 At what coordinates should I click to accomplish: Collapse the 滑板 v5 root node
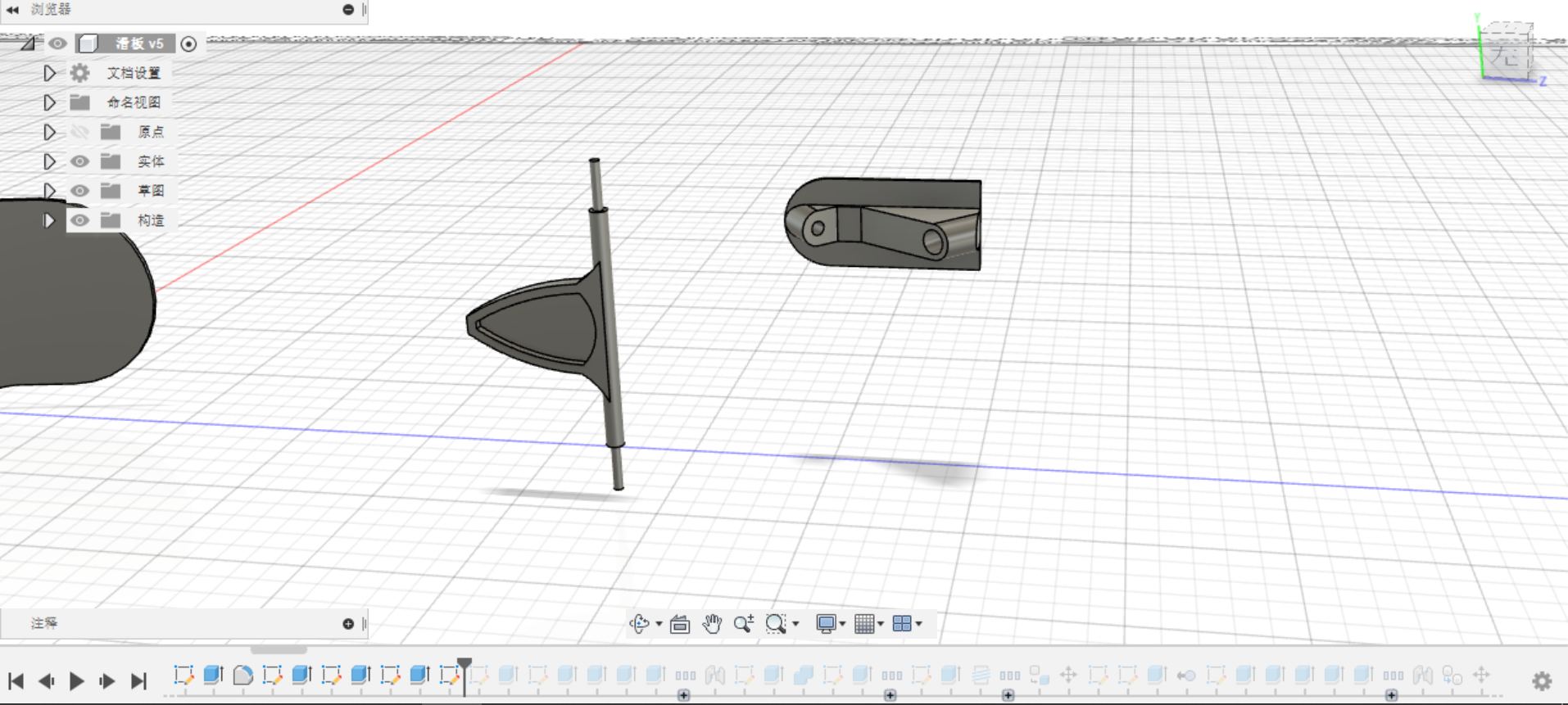pos(29,43)
